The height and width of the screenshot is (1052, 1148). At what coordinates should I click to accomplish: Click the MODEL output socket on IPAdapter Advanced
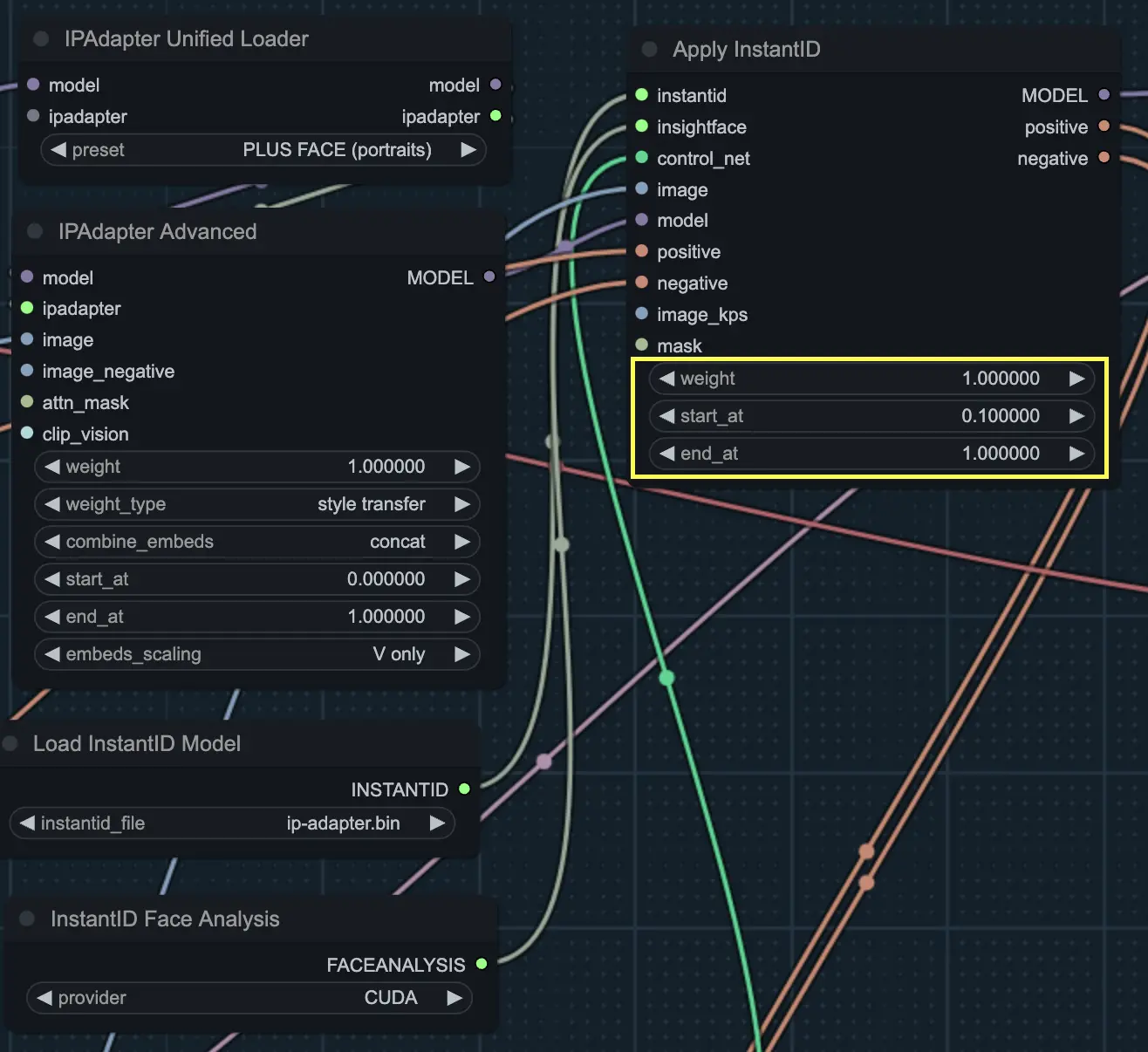489,277
